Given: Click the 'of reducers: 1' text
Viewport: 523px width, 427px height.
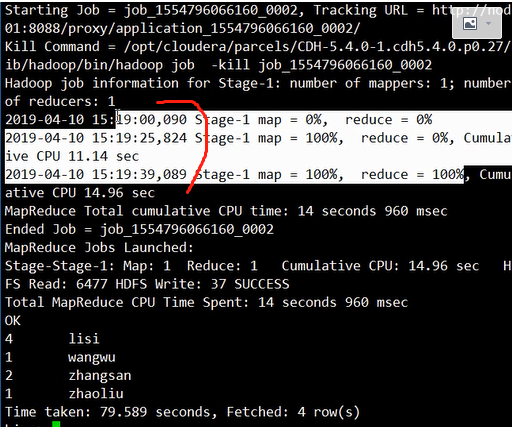Looking at the screenshot, I should [60, 102].
